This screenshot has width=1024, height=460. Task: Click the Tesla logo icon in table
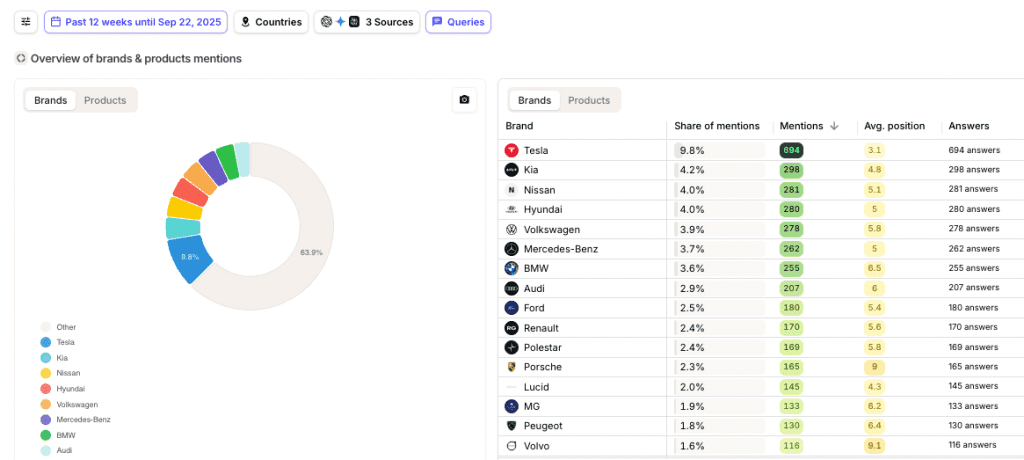(511, 150)
